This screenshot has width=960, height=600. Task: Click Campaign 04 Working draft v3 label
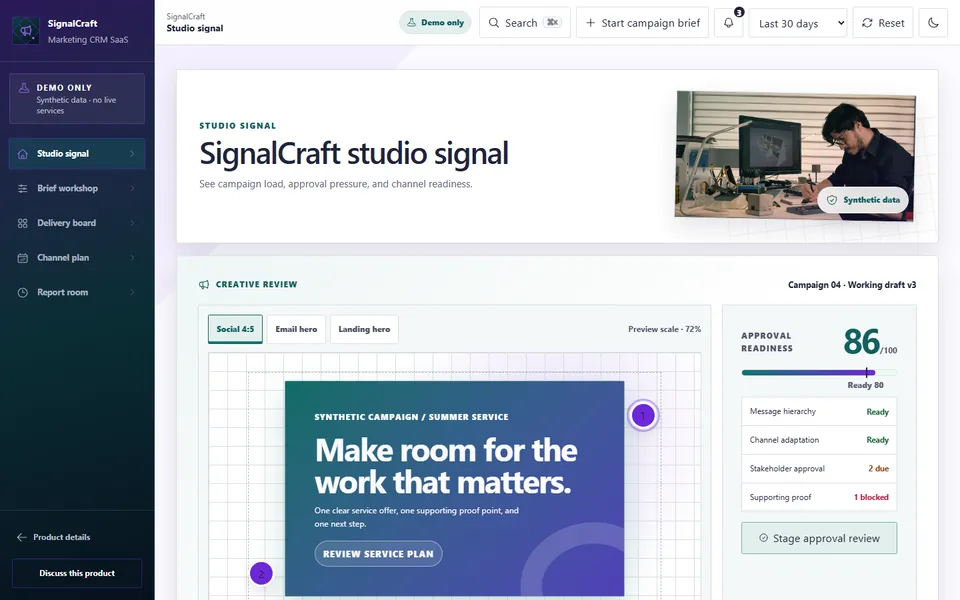(852, 285)
